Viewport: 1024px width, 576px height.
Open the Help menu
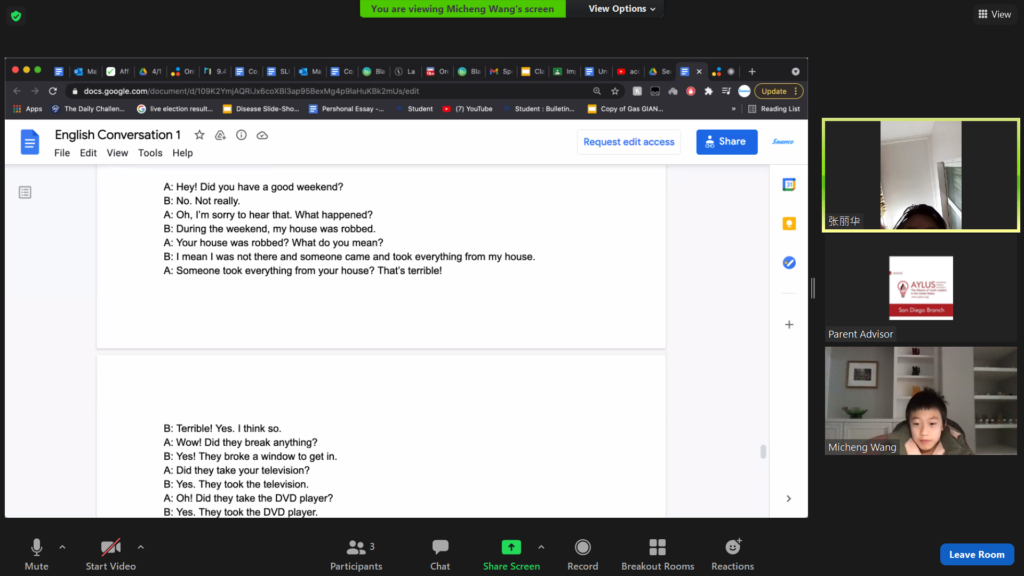[x=182, y=153]
